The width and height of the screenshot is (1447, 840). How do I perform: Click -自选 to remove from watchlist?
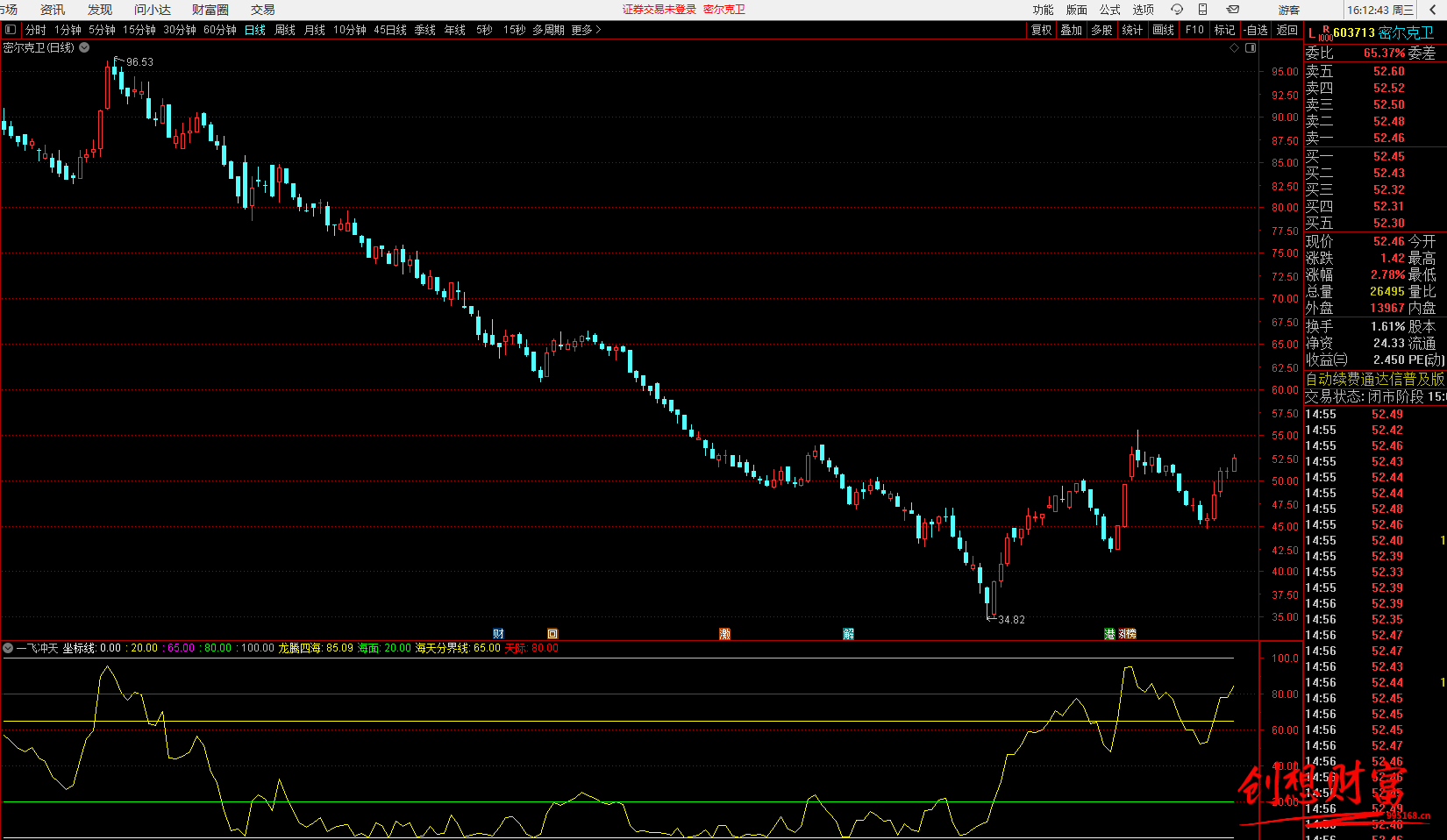tap(1257, 30)
